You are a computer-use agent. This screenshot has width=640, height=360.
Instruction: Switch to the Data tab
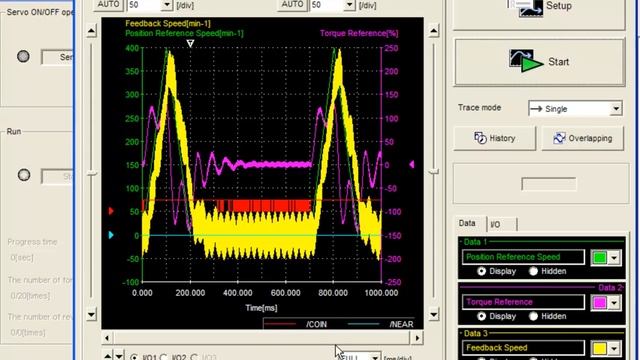pos(467,223)
